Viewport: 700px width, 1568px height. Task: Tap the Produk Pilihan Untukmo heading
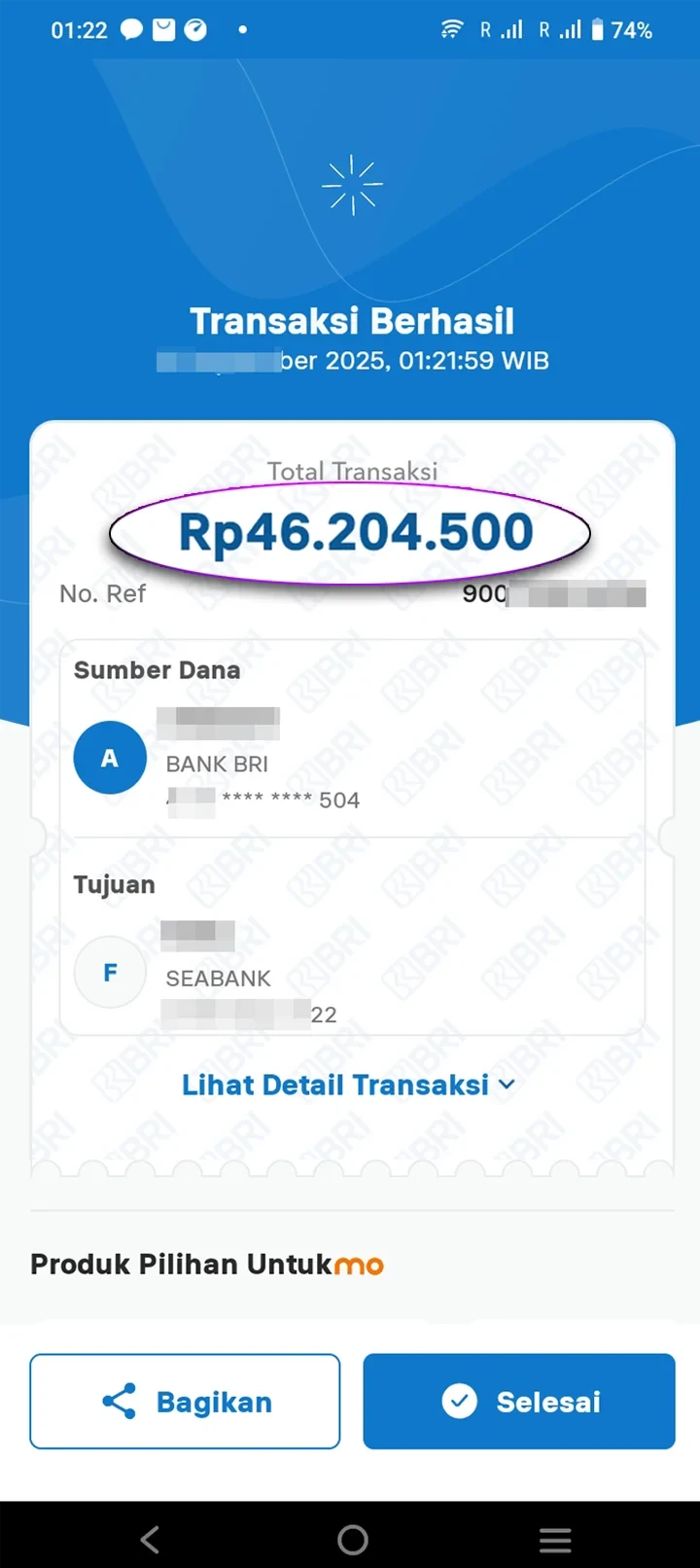(x=207, y=1264)
